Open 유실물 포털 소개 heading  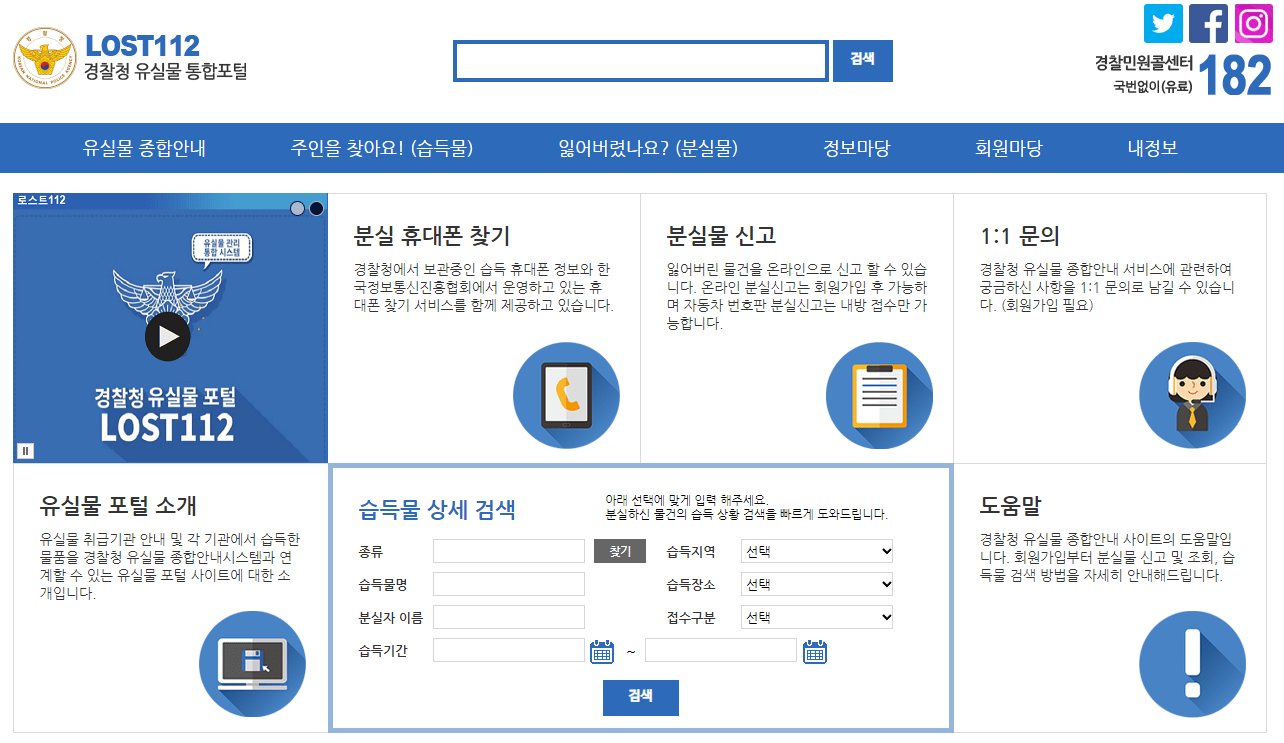point(118,504)
